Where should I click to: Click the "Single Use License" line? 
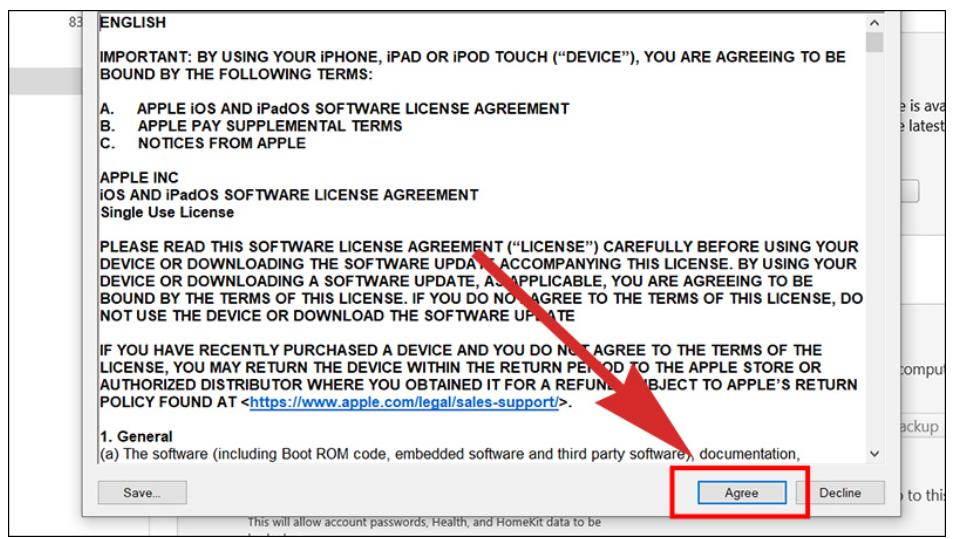[167, 212]
